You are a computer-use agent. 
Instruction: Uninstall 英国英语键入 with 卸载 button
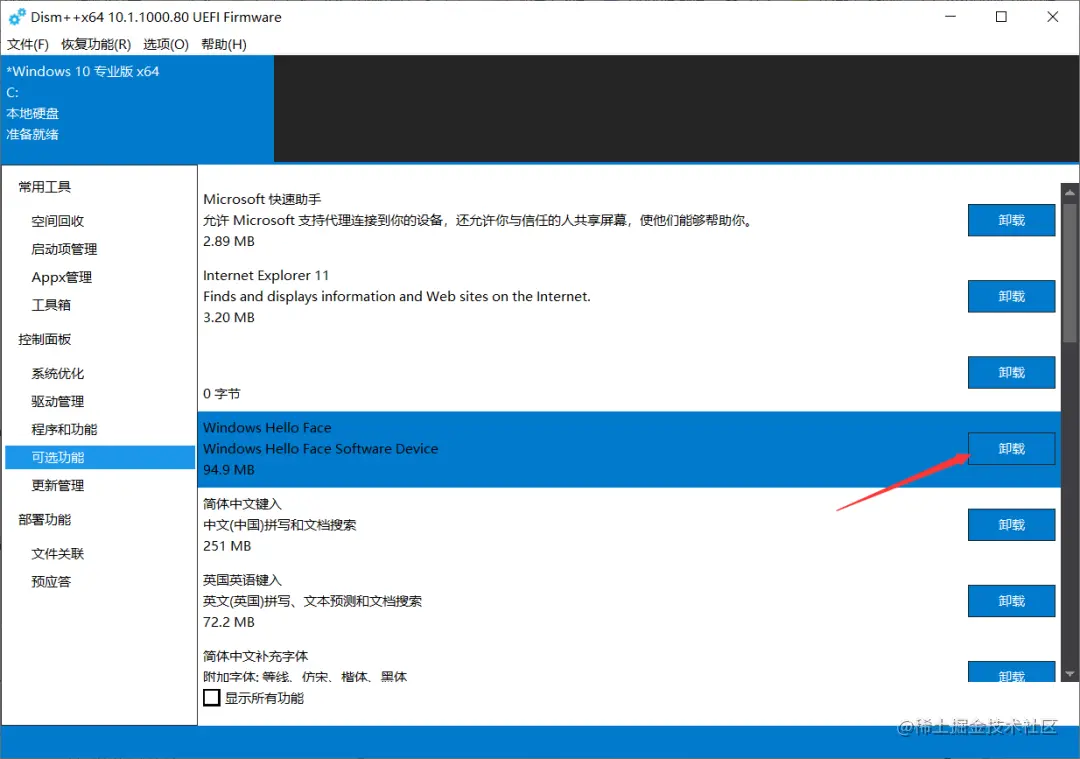[x=1011, y=601]
